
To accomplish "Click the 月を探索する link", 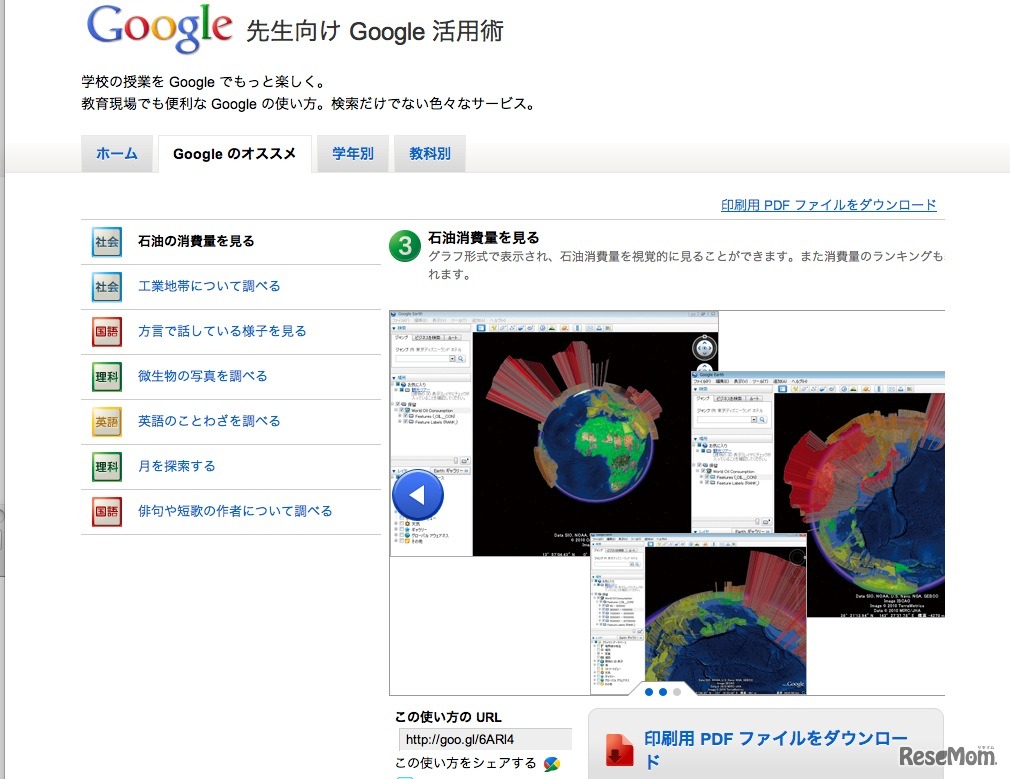I will pyautogui.click(x=173, y=466).
